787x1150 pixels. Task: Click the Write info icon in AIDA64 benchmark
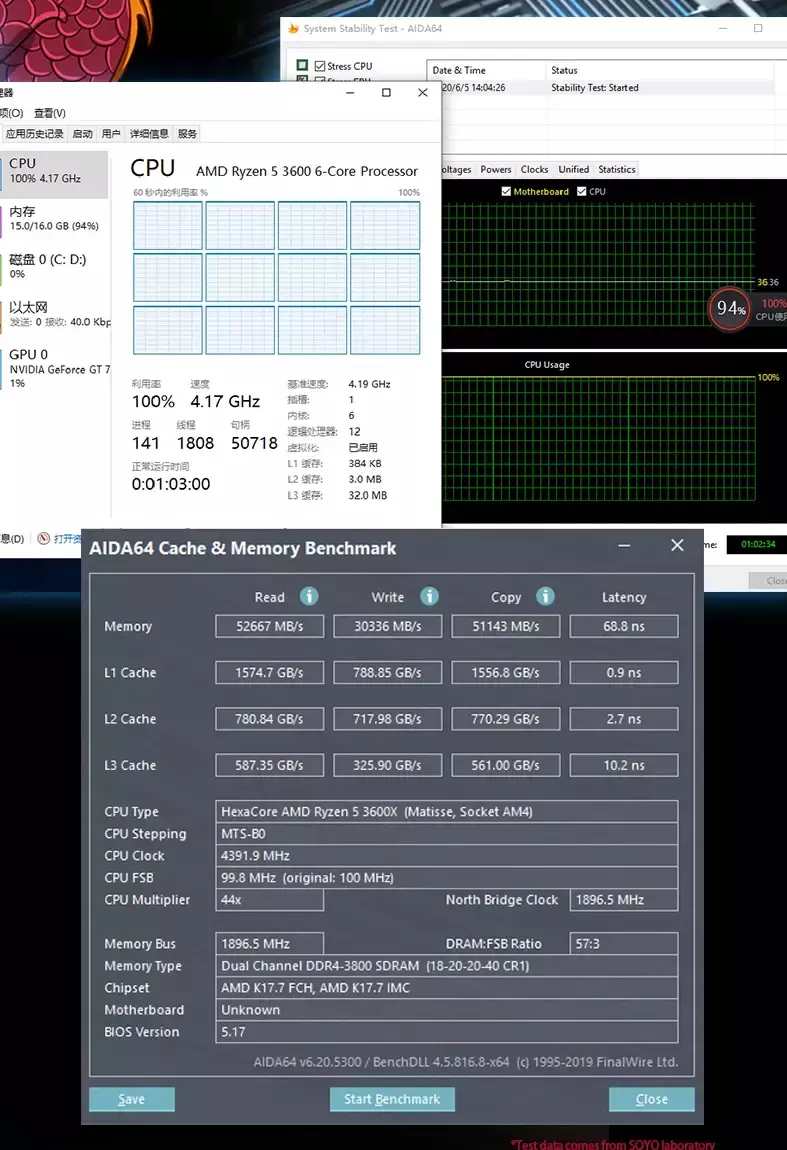click(429, 596)
